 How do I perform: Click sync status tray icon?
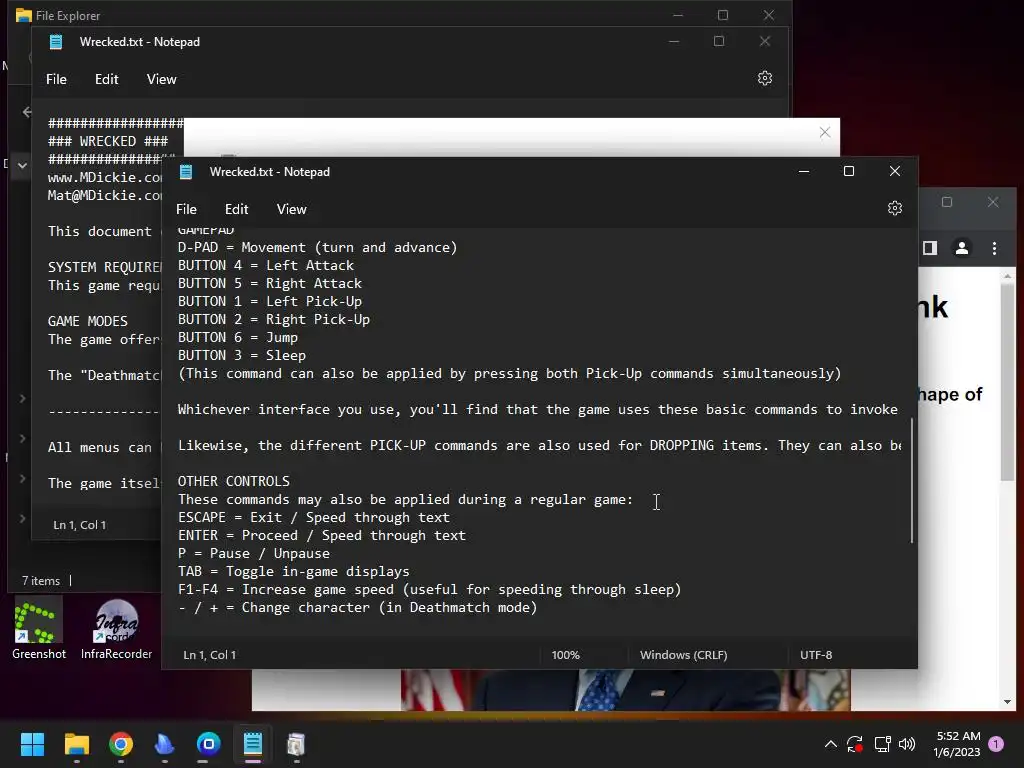click(x=855, y=744)
